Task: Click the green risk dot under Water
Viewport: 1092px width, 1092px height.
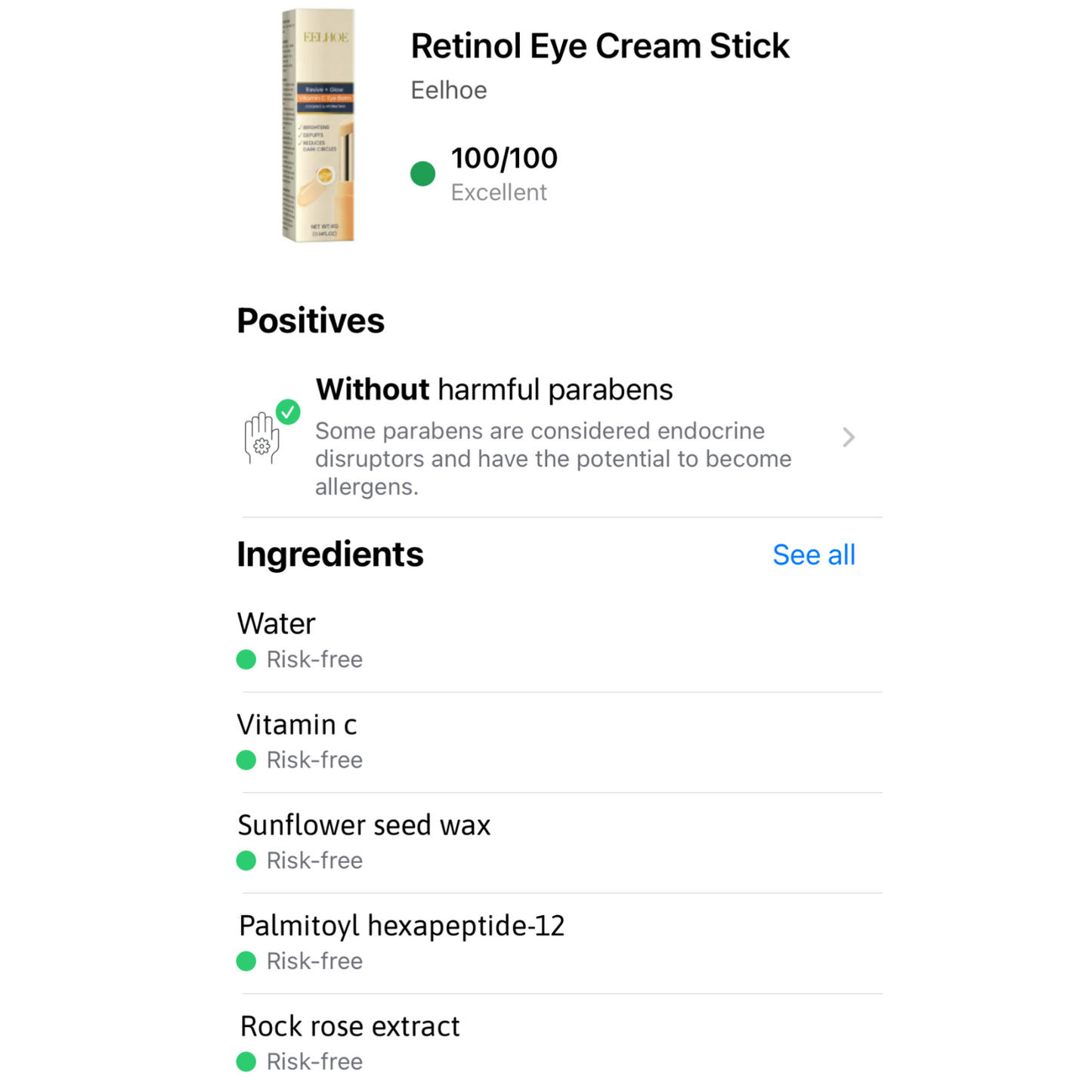Action: [x=246, y=660]
